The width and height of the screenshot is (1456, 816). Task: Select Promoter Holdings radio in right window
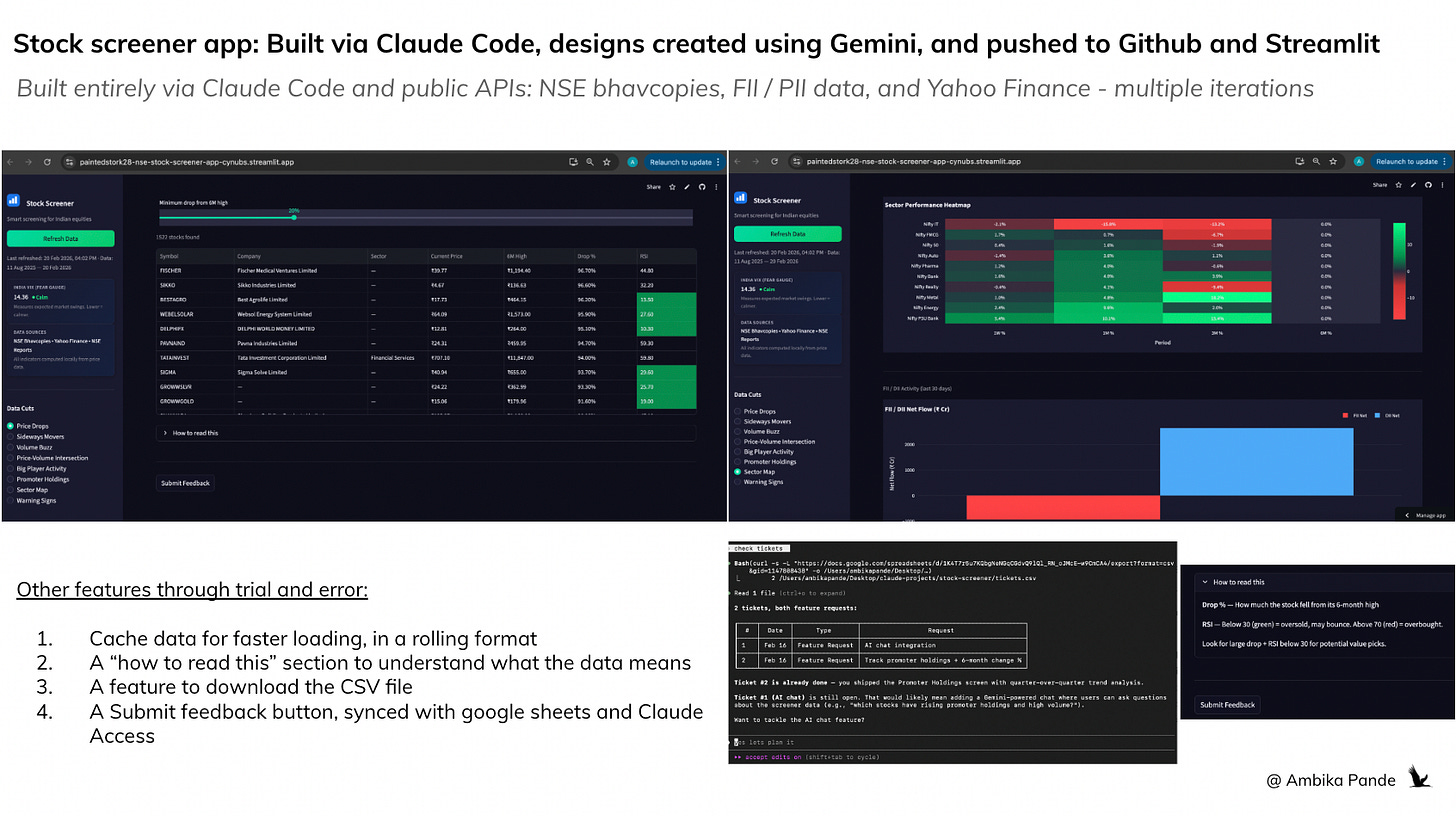tap(738, 462)
